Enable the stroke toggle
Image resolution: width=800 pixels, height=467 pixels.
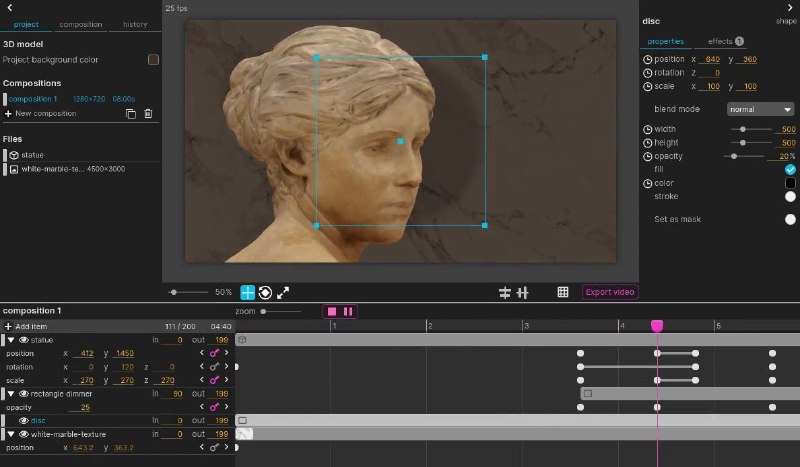tap(790, 197)
